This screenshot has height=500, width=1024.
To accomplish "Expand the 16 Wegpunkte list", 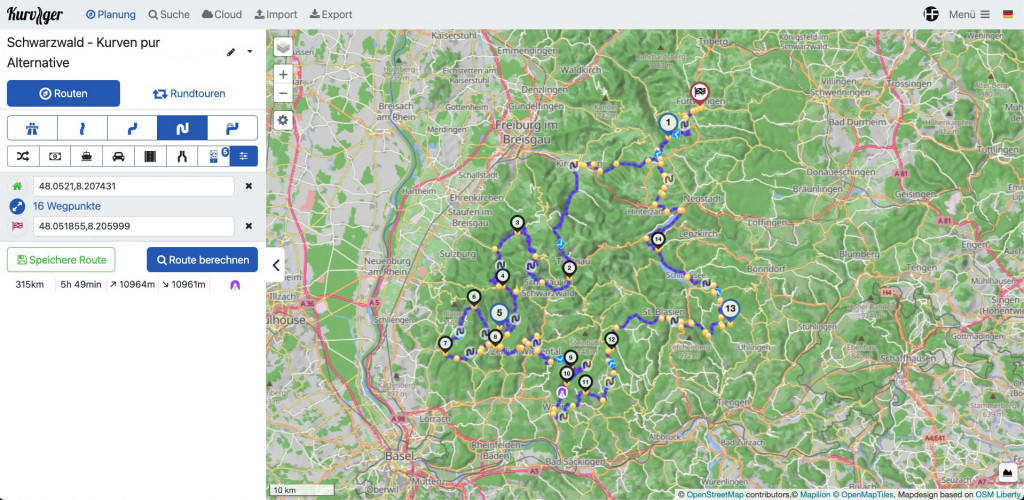I will 66,206.
